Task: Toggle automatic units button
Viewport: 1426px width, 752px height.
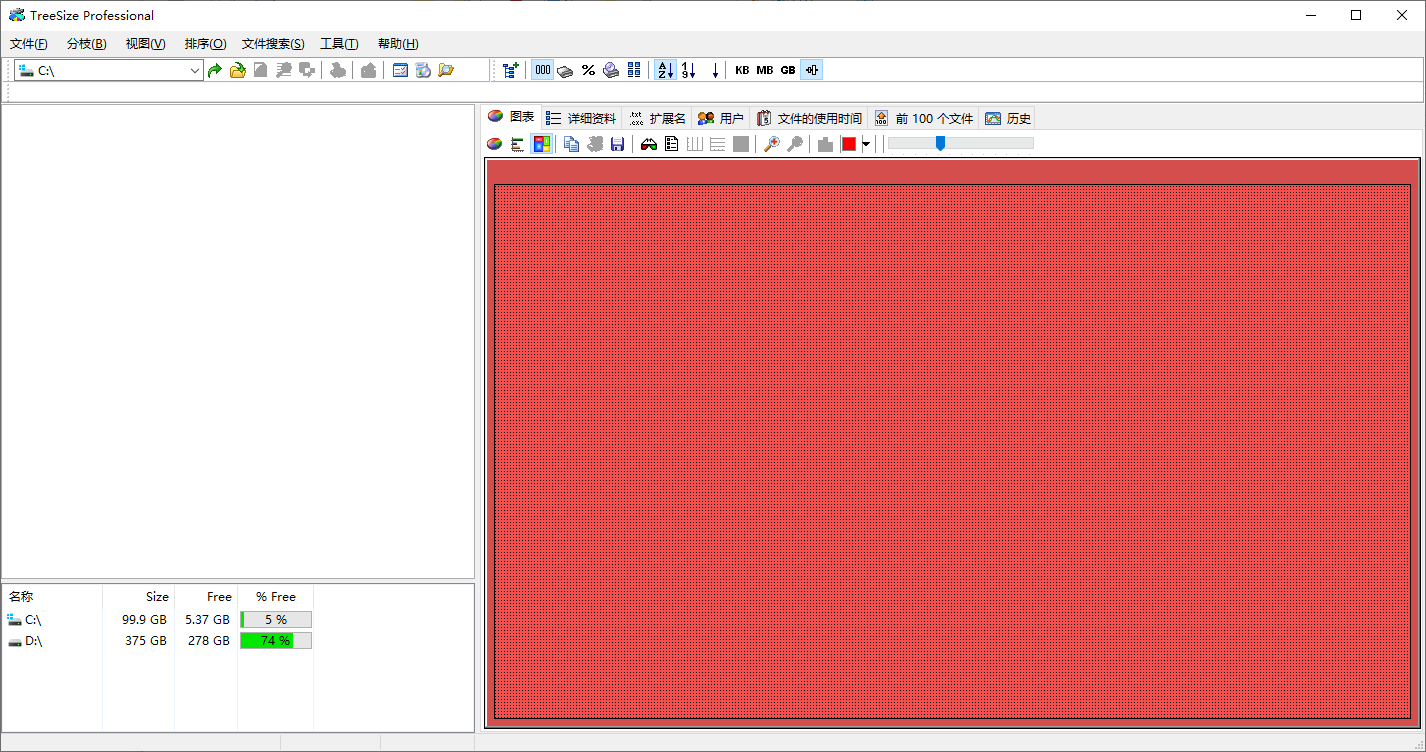Action: pyautogui.click(x=811, y=70)
